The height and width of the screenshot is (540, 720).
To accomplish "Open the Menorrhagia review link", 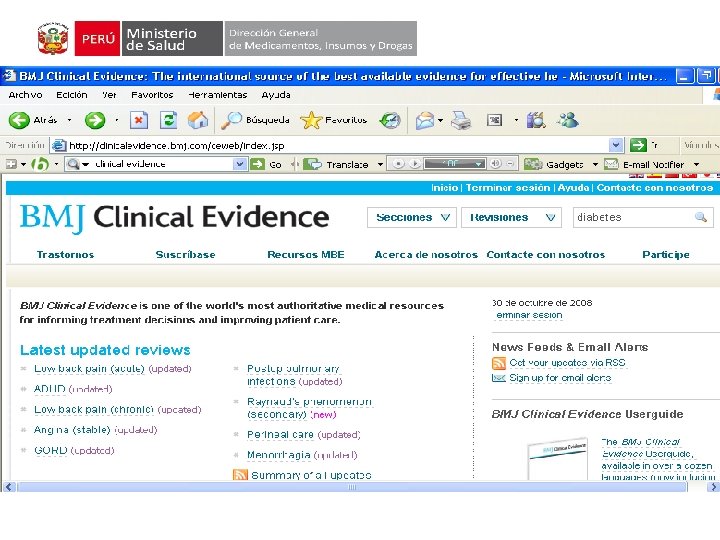I will click(x=279, y=455).
